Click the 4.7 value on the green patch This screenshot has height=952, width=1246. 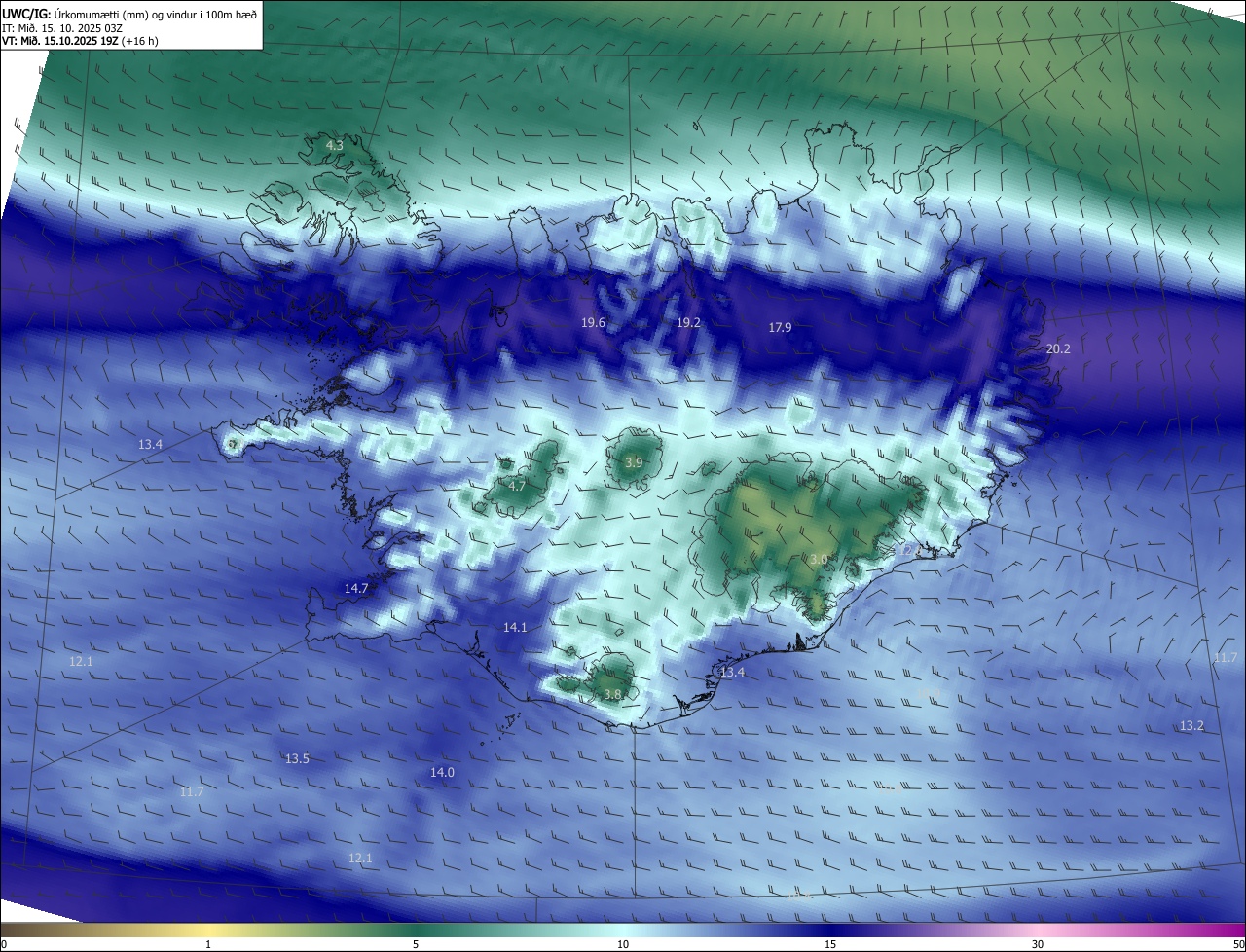click(517, 486)
